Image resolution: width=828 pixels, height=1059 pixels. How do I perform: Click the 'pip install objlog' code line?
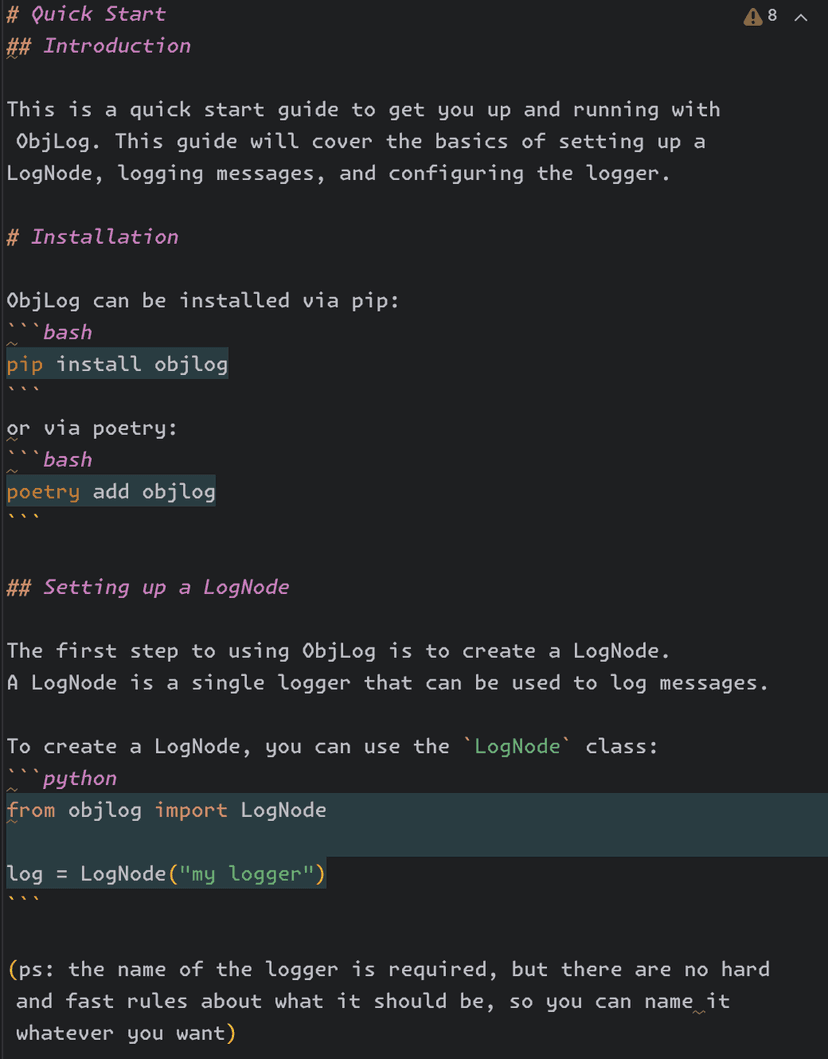pos(117,364)
